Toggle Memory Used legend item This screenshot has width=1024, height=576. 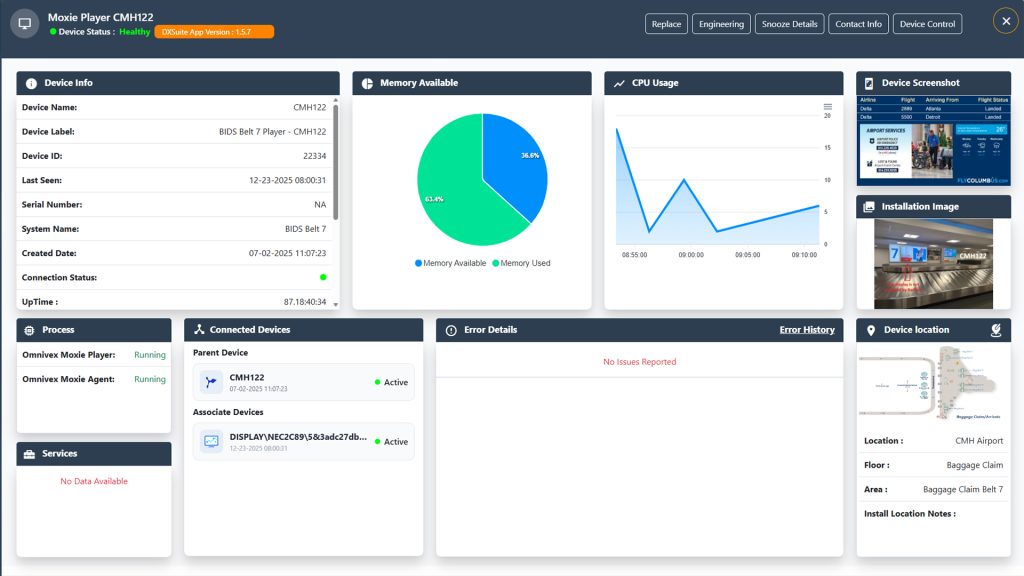tap(521, 263)
